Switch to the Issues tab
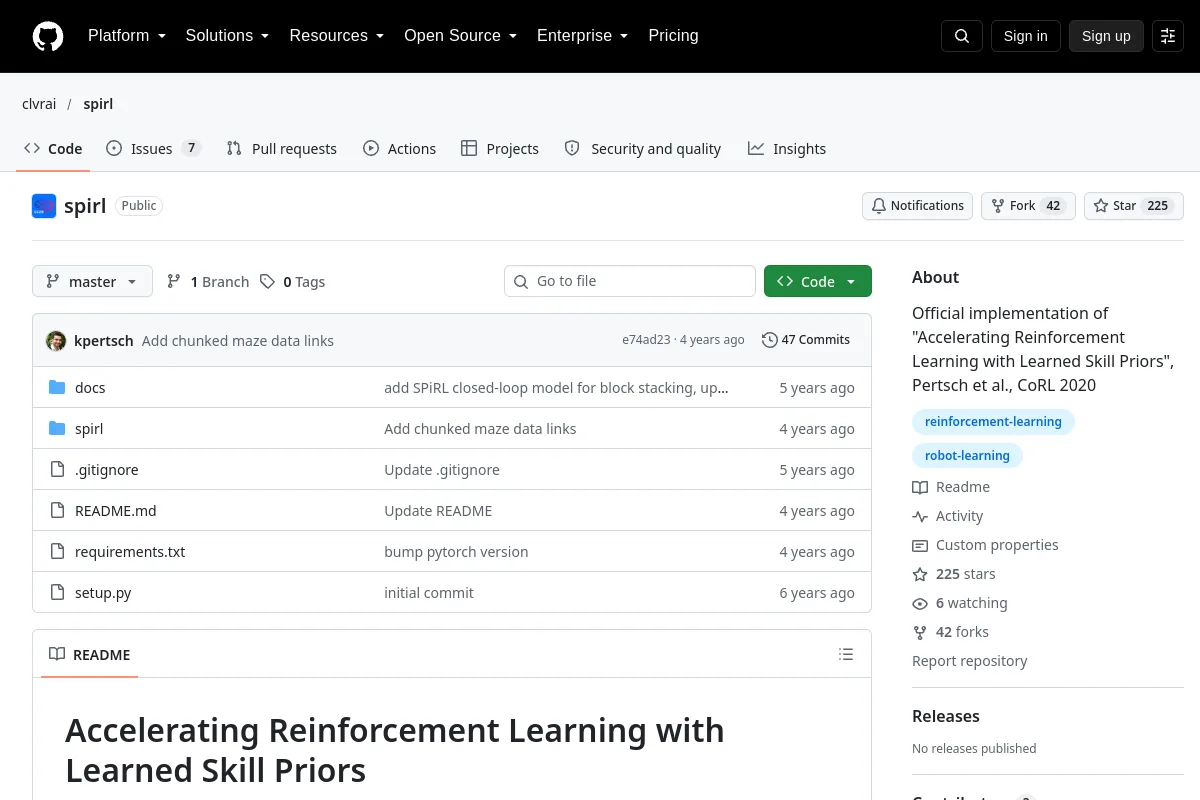 coord(154,149)
